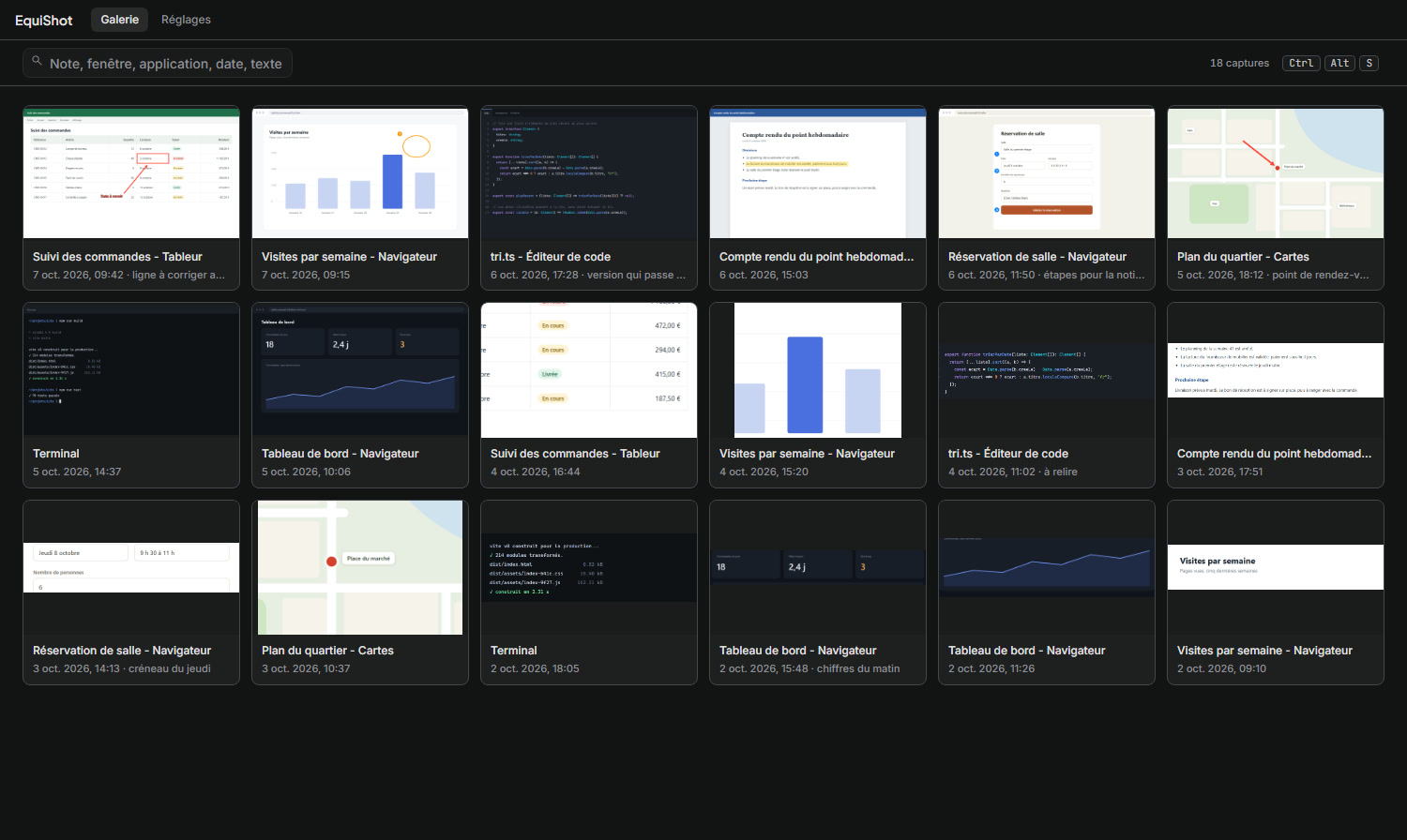The height and width of the screenshot is (840, 1407).
Task: Focus the capture search field
Action: tap(158, 63)
